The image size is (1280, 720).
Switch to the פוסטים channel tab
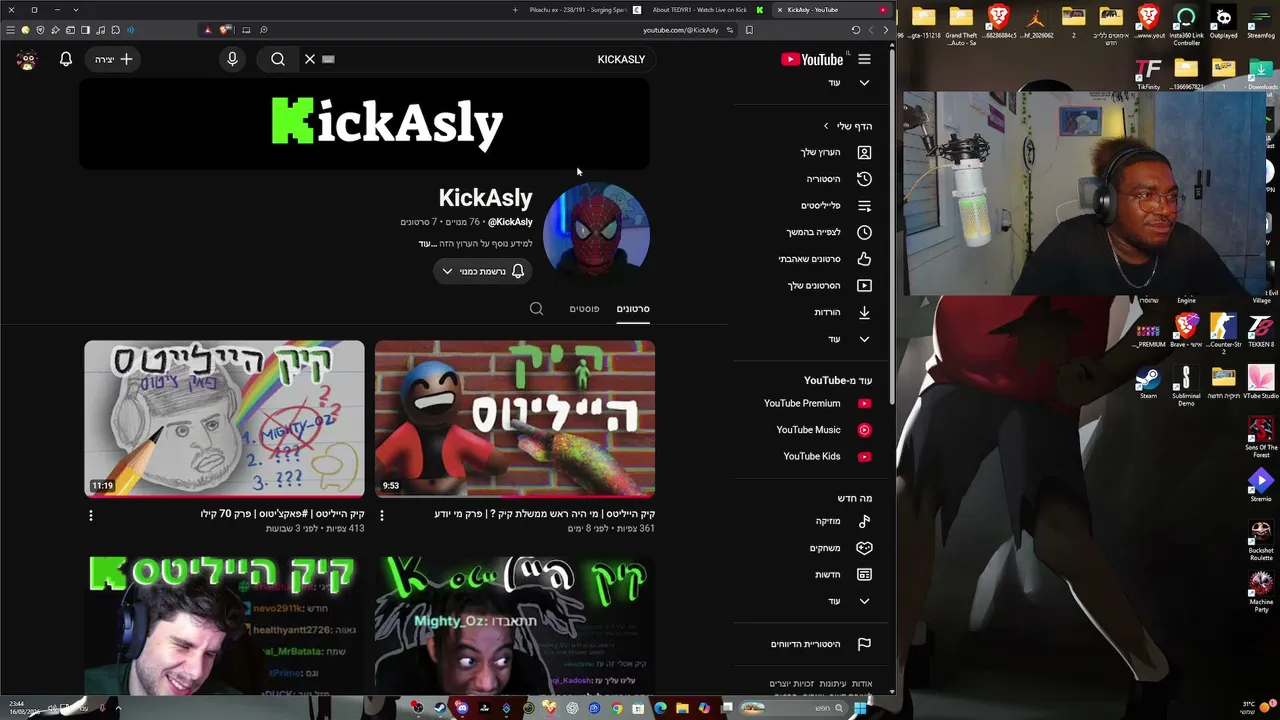pyautogui.click(x=584, y=308)
